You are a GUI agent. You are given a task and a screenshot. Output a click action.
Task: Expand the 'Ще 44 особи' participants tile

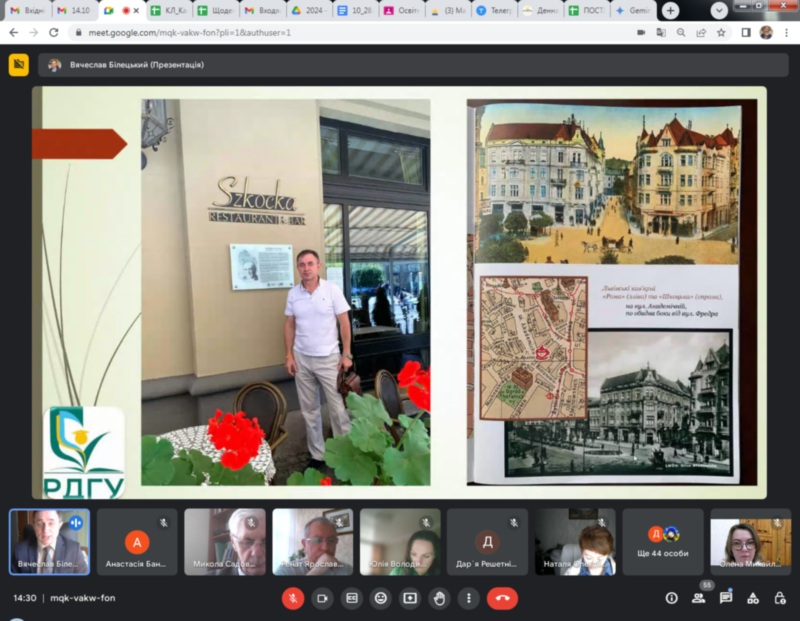coord(662,542)
